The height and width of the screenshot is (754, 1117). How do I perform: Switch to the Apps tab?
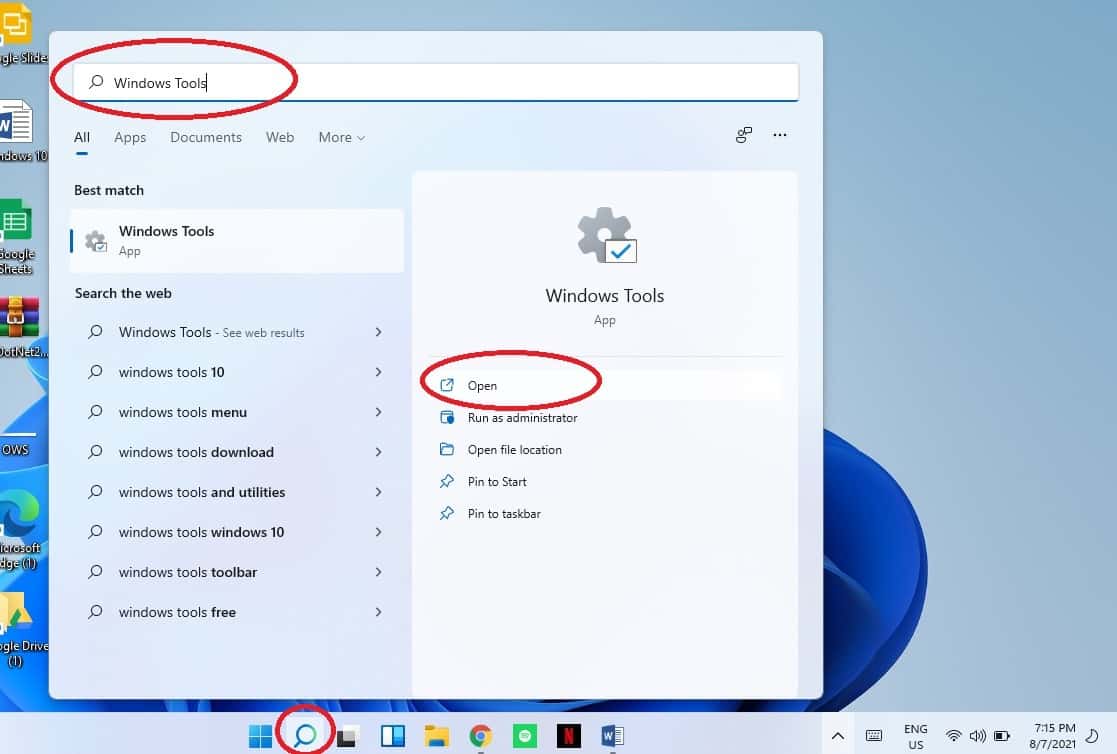tap(130, 137)
